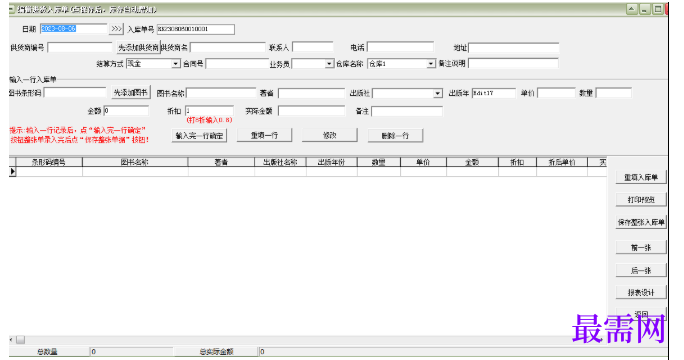Click the 金额 input field
Screen dimensions: 684x360
coord(126,111)
